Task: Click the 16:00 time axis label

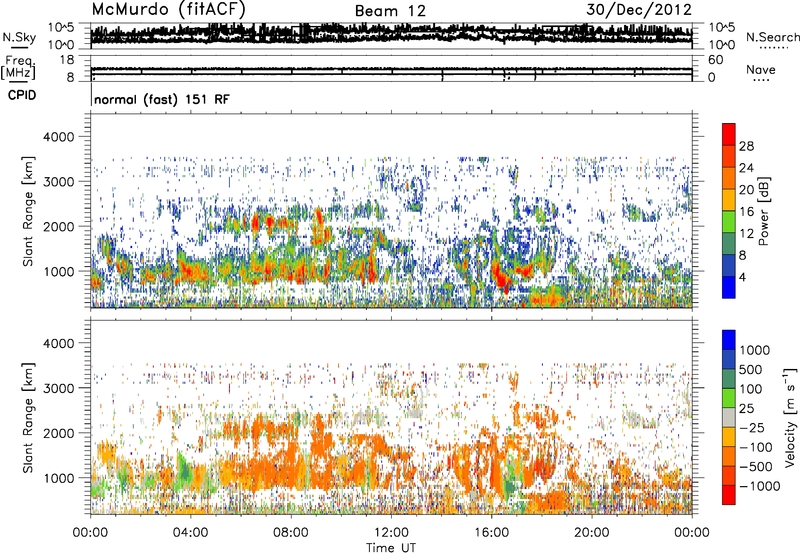Action: coord(491,533)
